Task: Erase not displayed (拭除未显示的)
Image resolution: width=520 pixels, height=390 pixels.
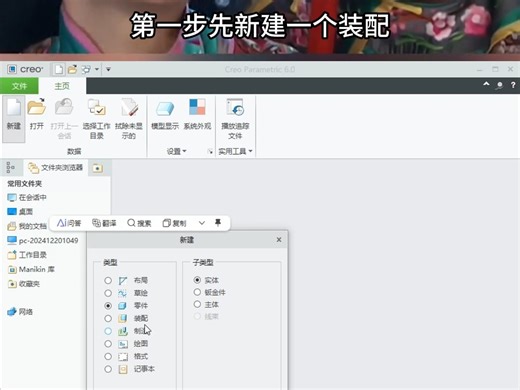Action: 129,119
